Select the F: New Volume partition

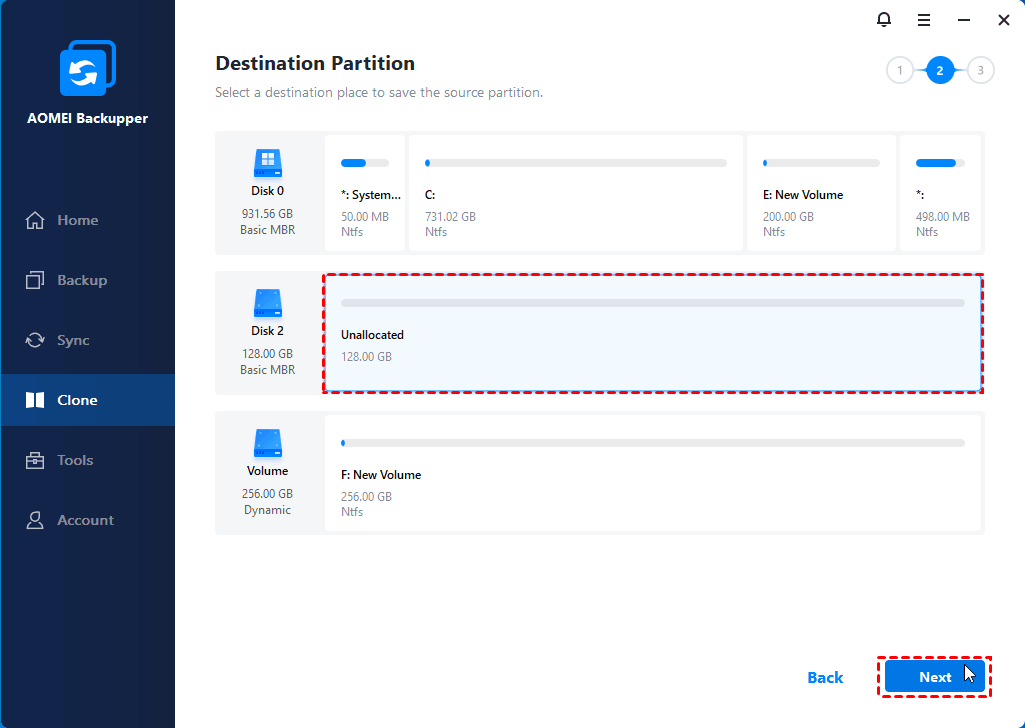652,473
